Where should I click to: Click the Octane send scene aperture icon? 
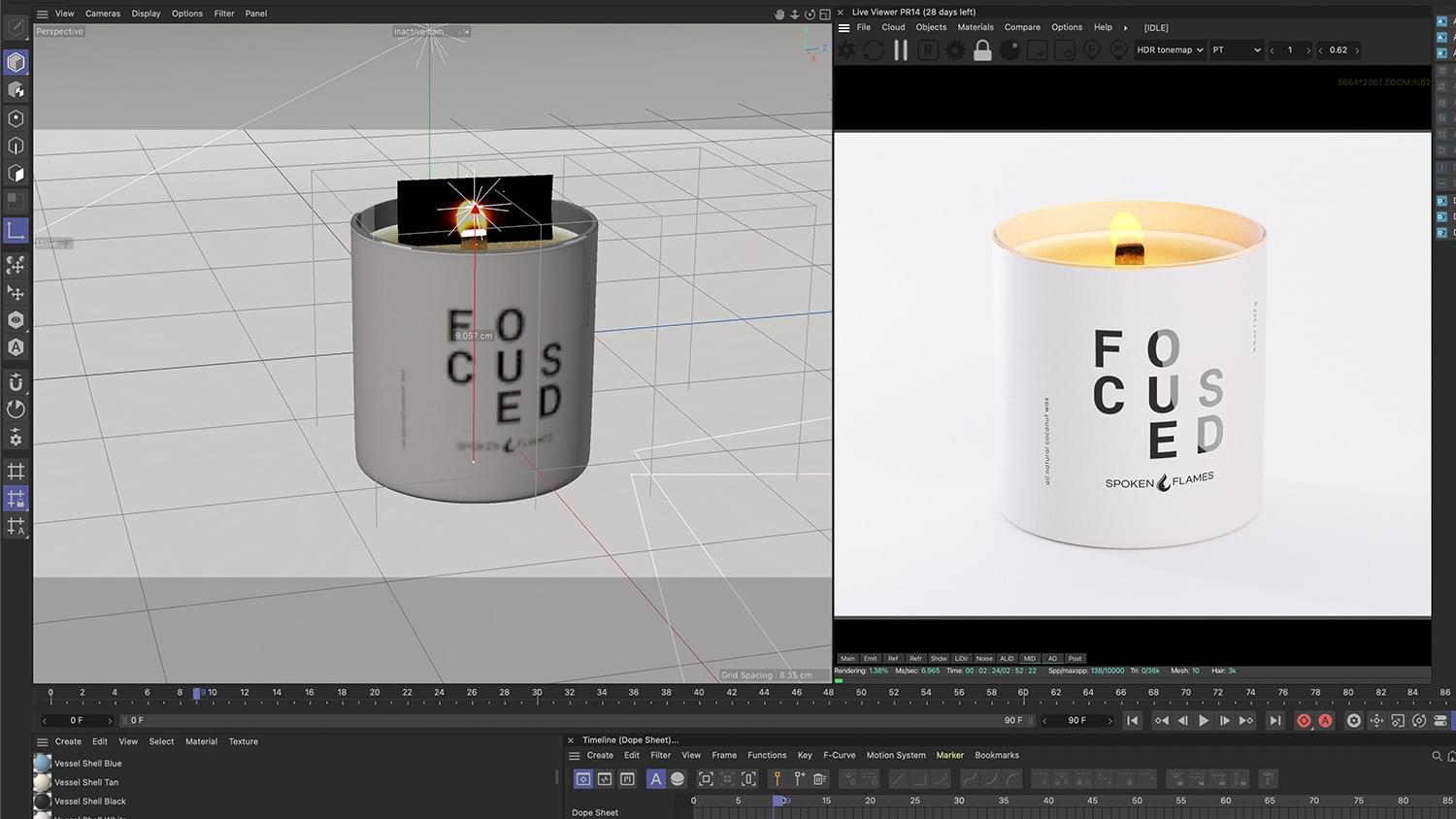click(846, 50)
